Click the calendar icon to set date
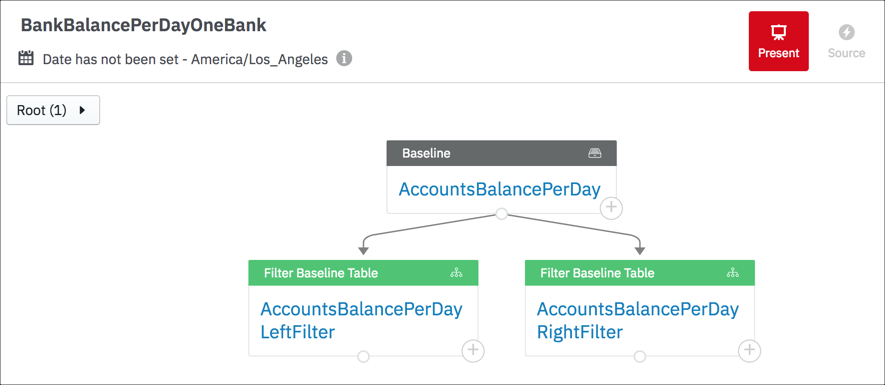885x385 pixels. tap(26, 58)
